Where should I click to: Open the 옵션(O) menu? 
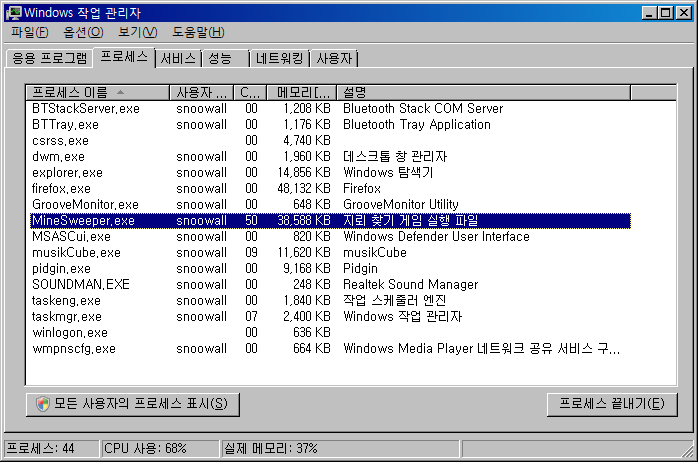pos(83,32)
